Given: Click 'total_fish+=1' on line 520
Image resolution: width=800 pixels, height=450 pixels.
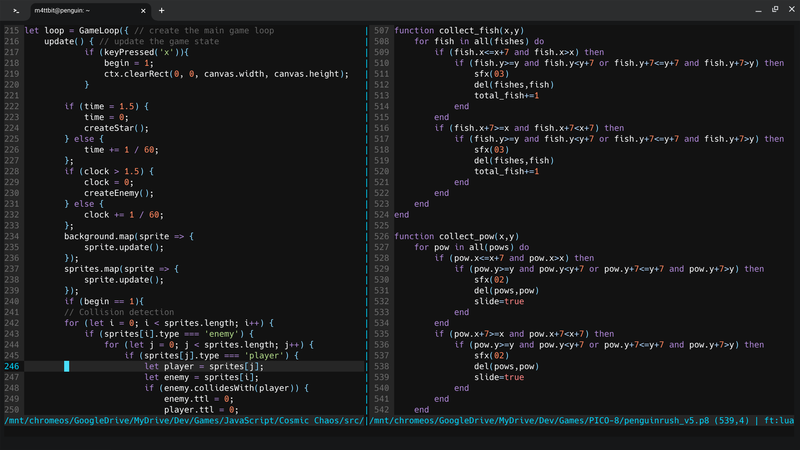Looking at the screenshot, I should coord(507,171).
